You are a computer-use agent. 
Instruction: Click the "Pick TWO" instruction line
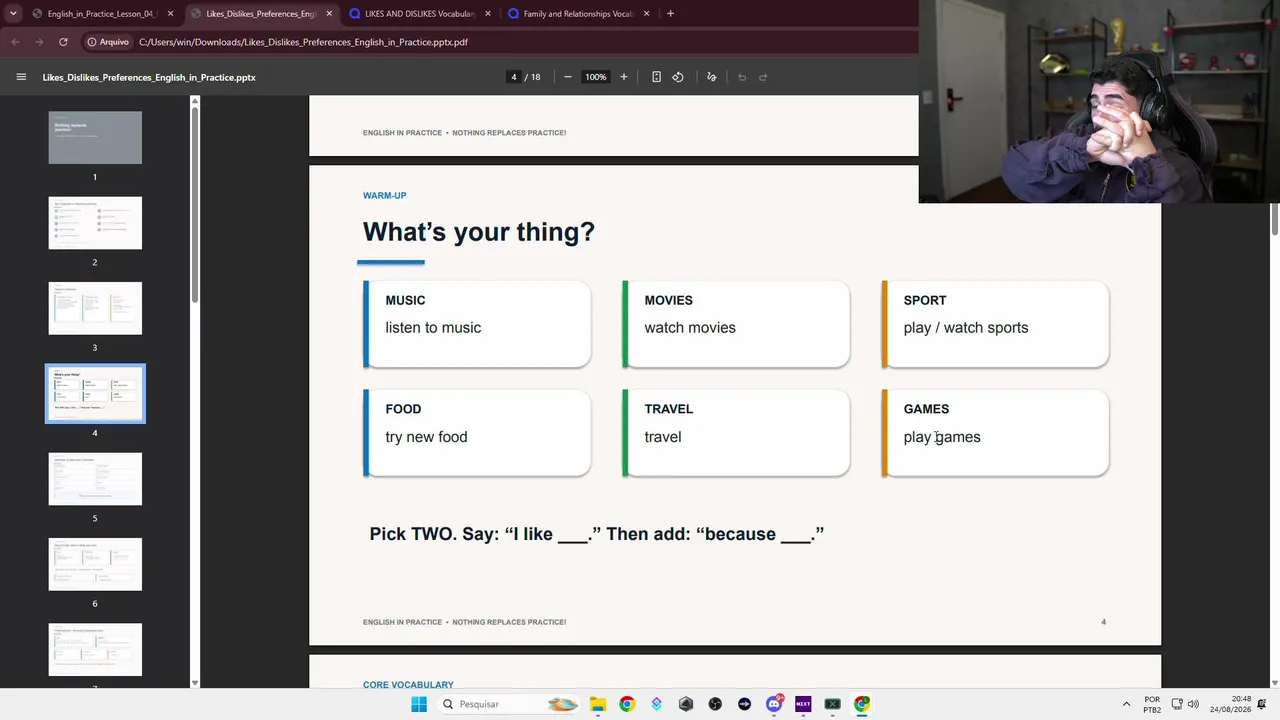click(x=597, y=534)
